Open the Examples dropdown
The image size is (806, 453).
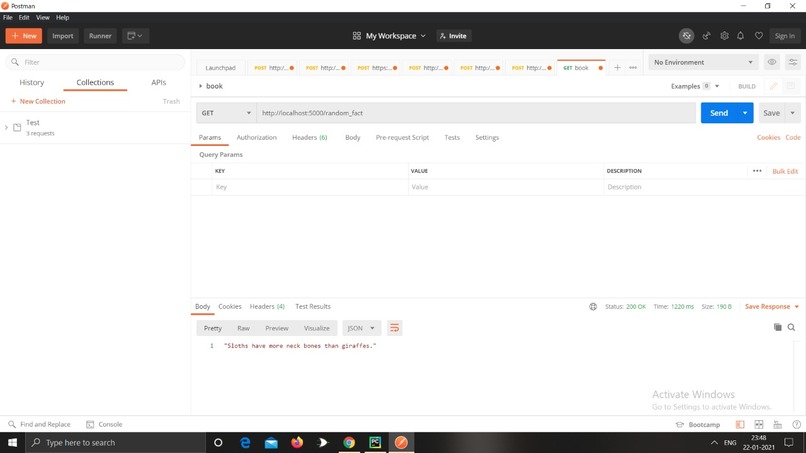pyautogui.click(x=695, y=86)
